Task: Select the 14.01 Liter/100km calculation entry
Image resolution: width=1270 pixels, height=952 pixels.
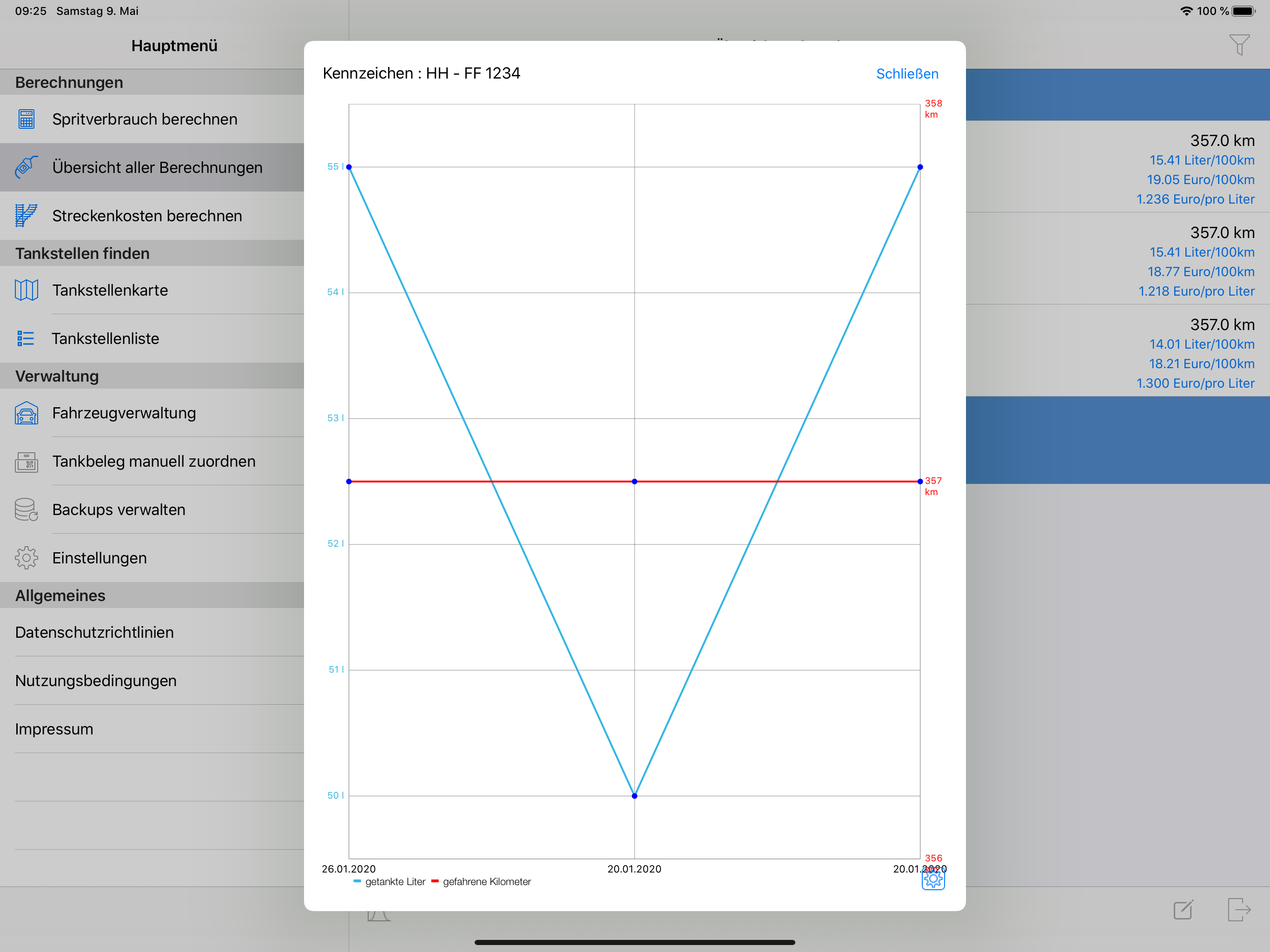Action: 1117,350
